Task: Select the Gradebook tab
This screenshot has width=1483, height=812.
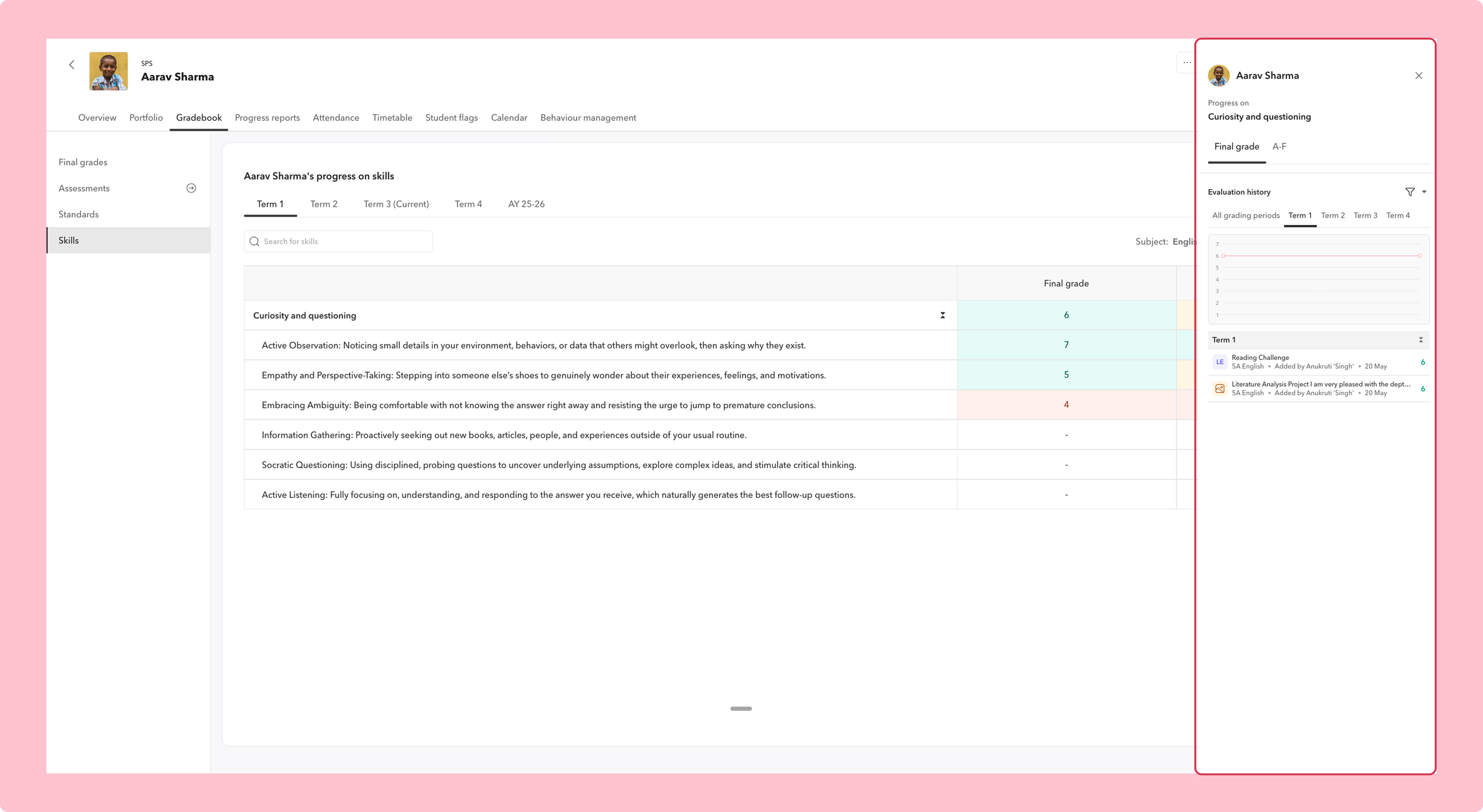Action: coord(199,118)
